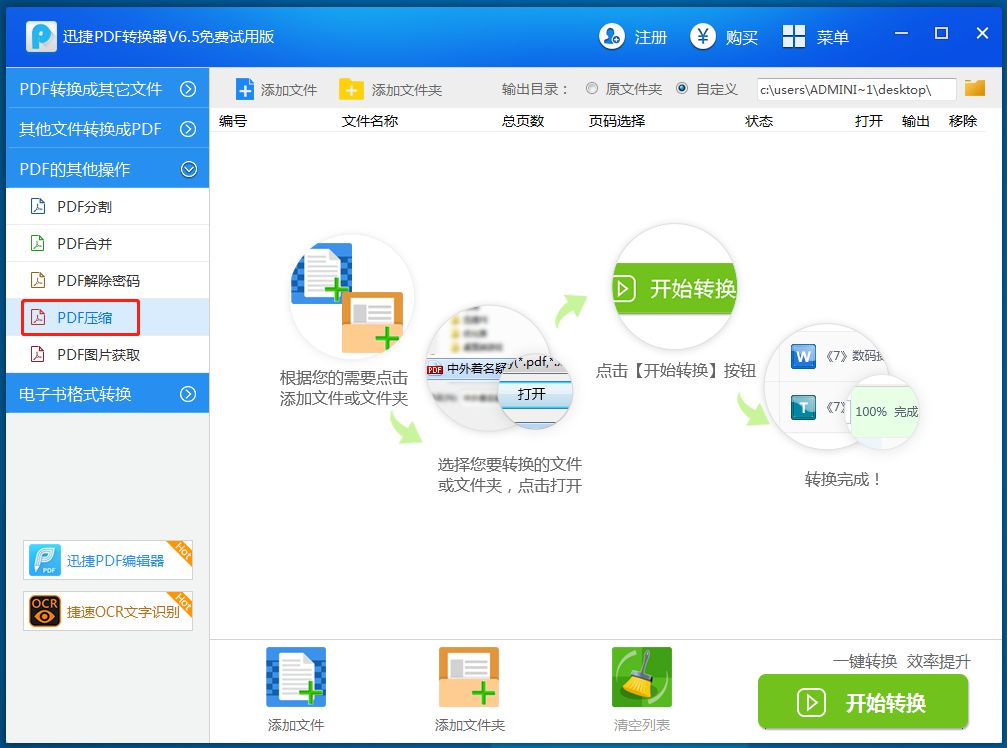
Task: Expand other files to PDF section
Action: pos(188,129)
